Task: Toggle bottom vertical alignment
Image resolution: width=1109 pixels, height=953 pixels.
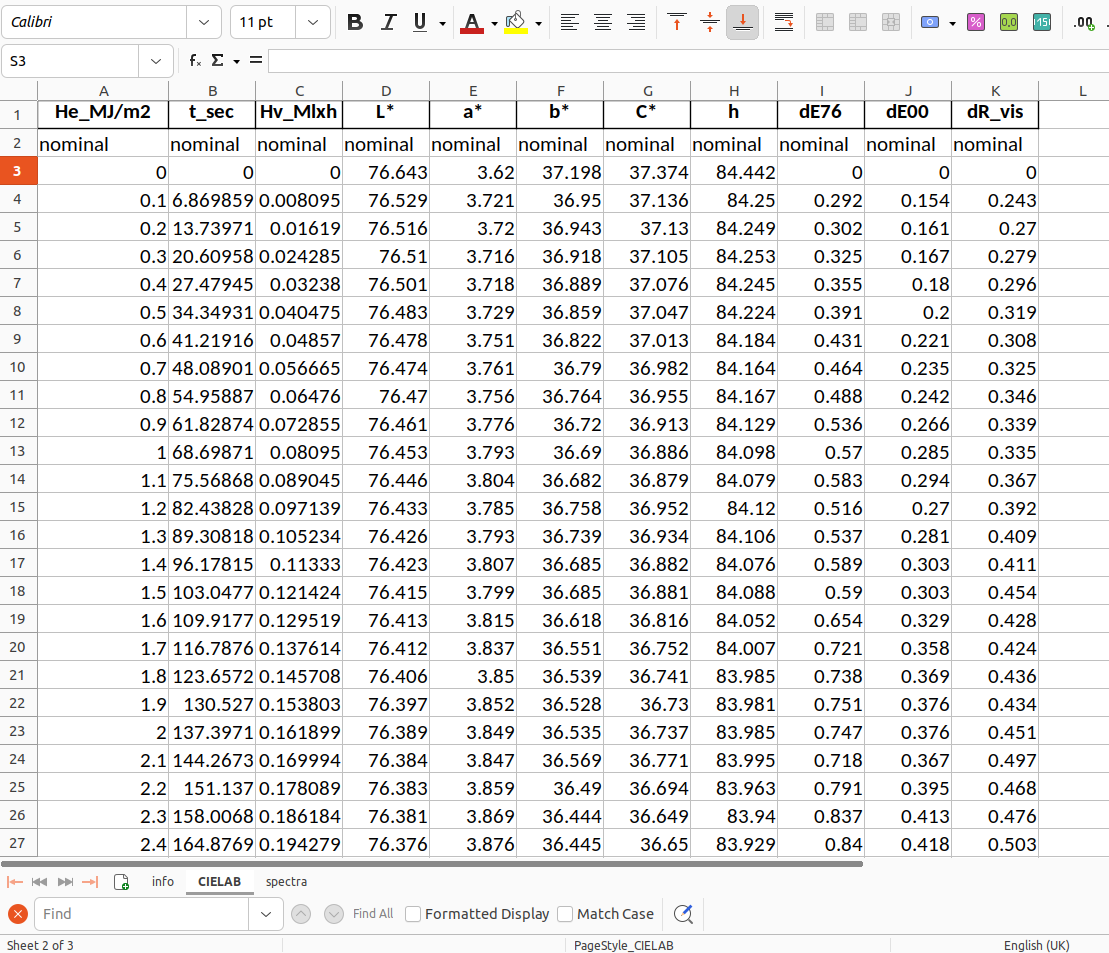Action: coord(743,22)
